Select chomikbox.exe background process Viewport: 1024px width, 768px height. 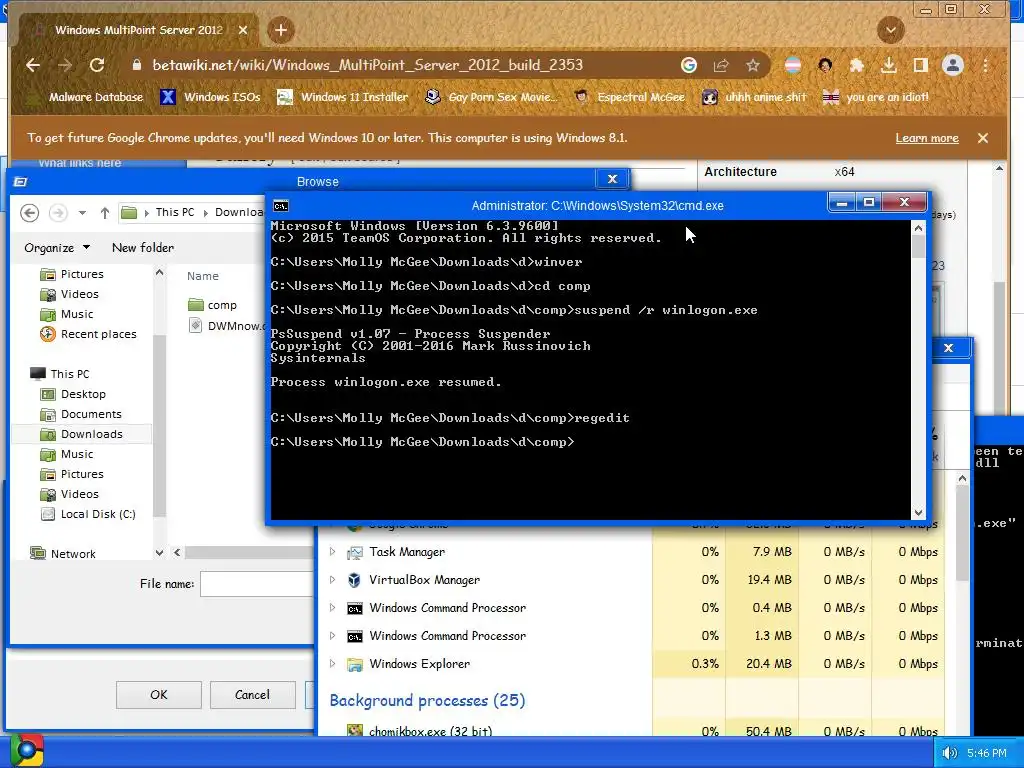click(430, 731)
